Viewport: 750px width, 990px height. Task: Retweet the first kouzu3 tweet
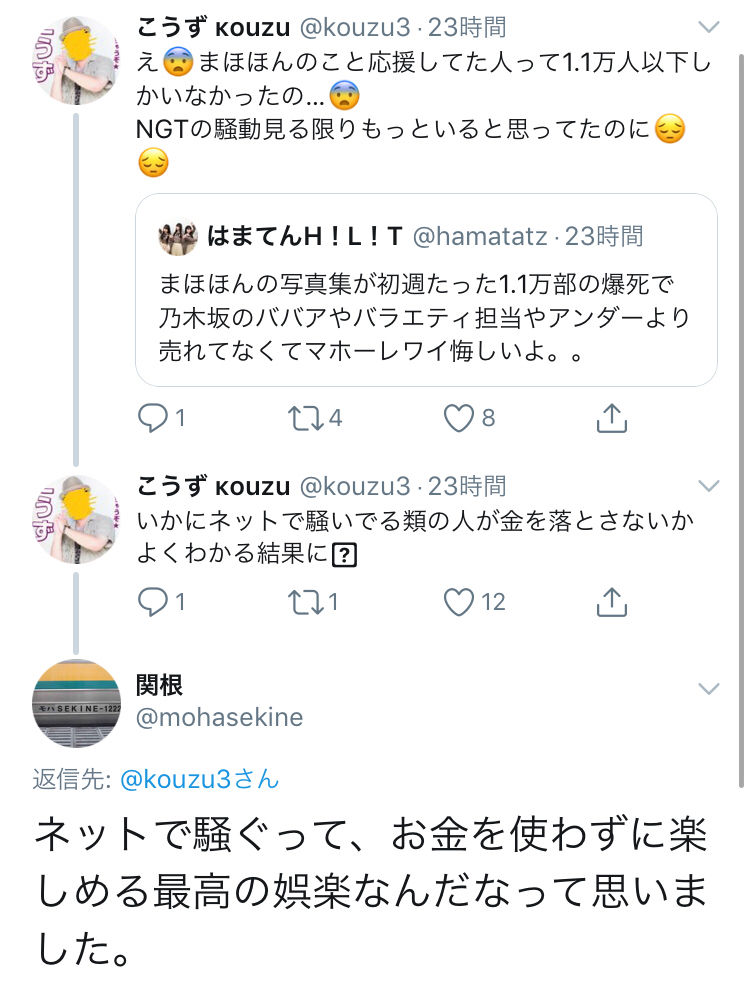click(300, 417)
